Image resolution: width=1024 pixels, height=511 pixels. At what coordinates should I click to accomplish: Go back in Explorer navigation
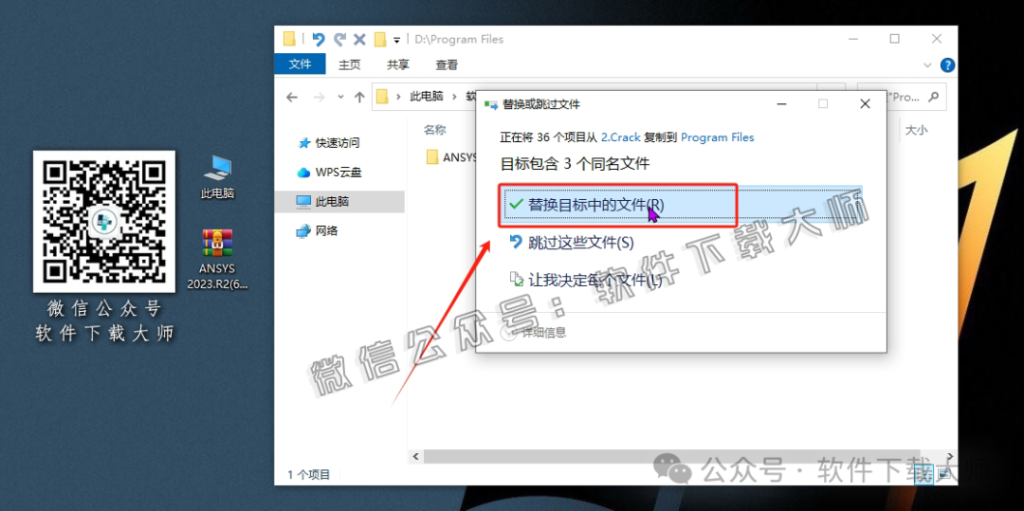pyautogui.click(x=292, y=97)
